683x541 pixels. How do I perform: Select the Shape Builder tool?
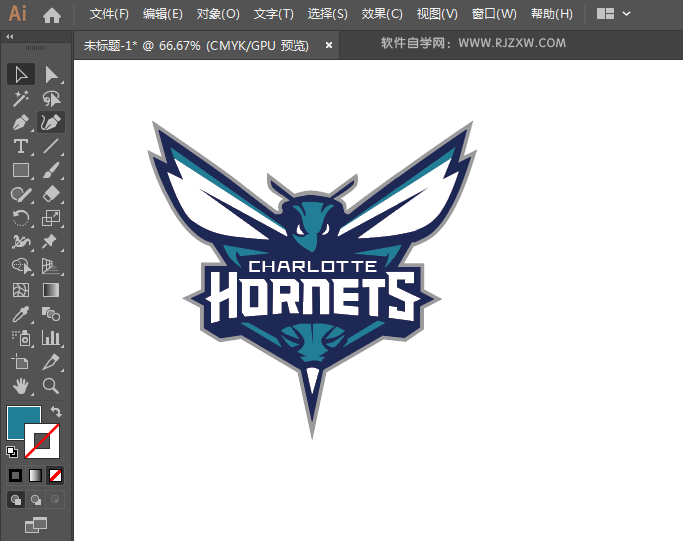(20, 266)
